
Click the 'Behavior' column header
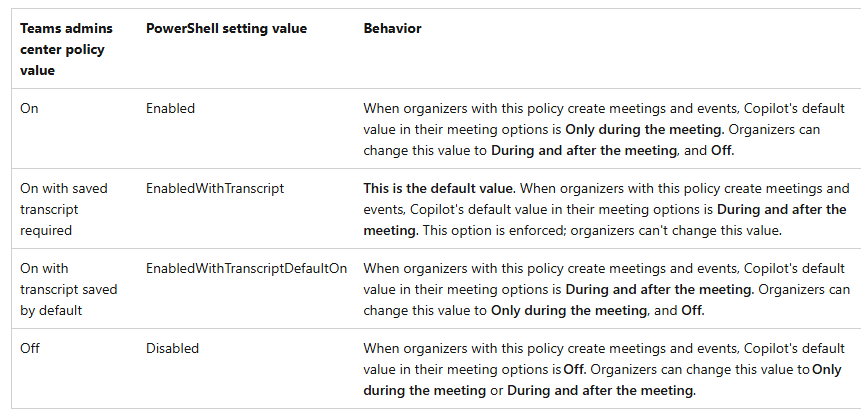(x=392, y=29)
